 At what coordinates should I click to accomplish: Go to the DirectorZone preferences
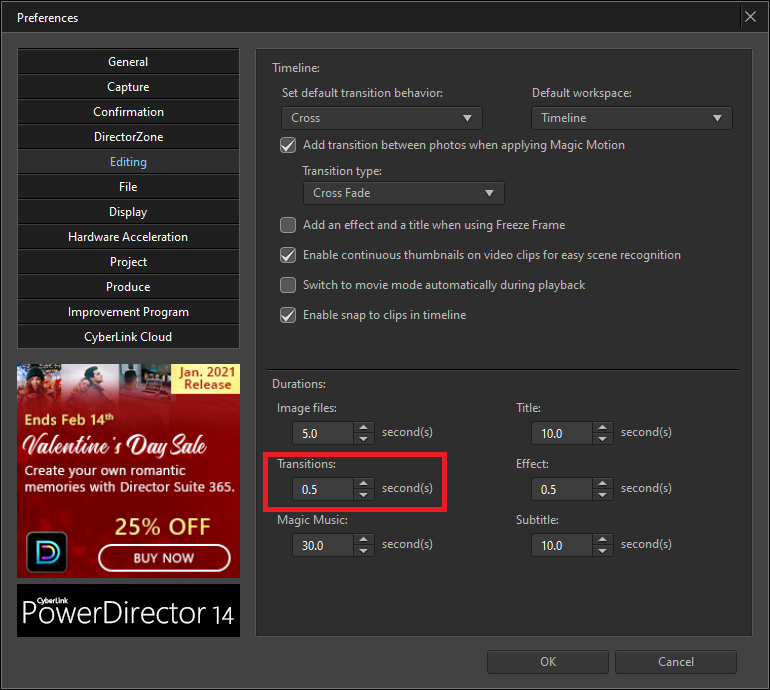point(128,137)
